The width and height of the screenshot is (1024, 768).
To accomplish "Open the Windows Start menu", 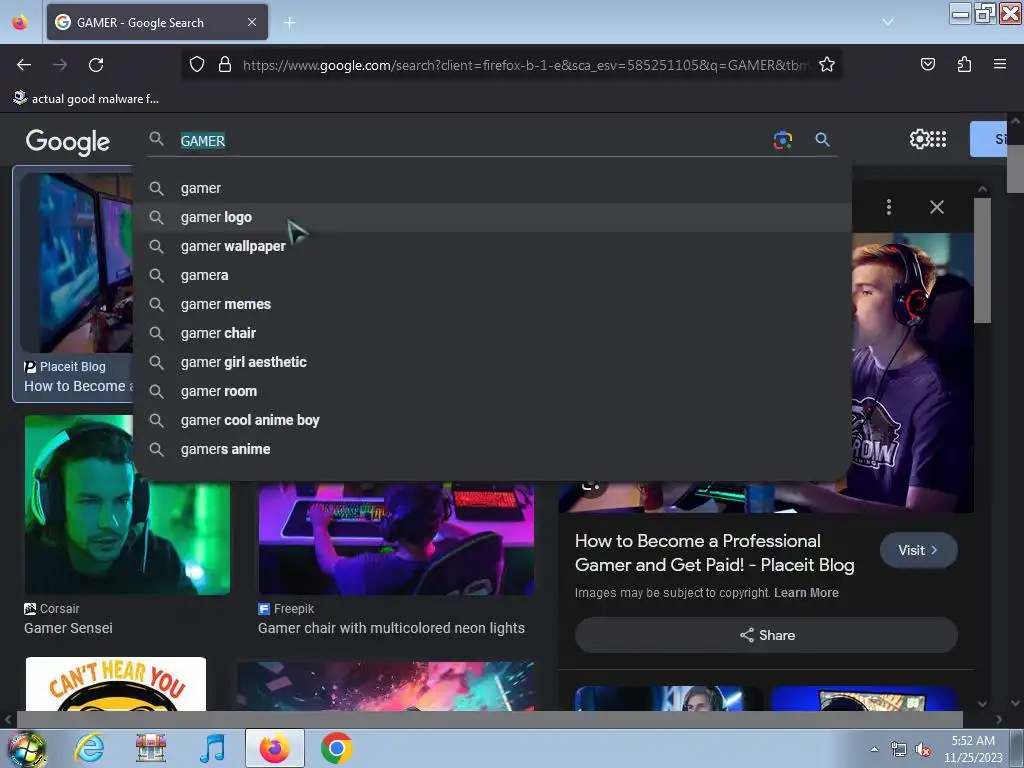I will [26, 749].
